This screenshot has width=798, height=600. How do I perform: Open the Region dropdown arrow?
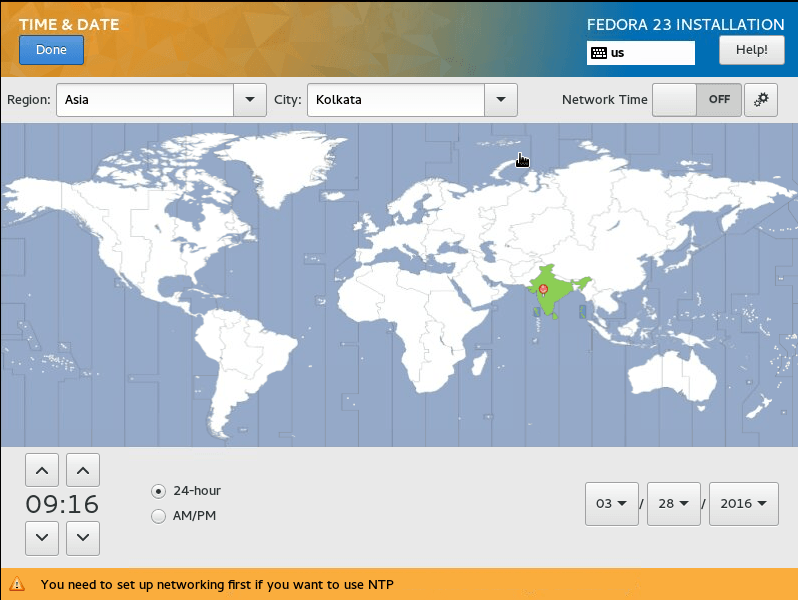(250, 100)
